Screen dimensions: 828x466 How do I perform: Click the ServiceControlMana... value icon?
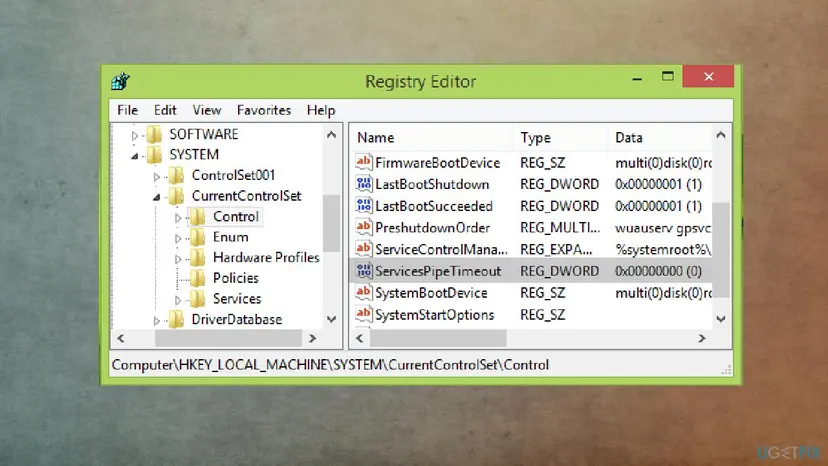tap(363, 249)
